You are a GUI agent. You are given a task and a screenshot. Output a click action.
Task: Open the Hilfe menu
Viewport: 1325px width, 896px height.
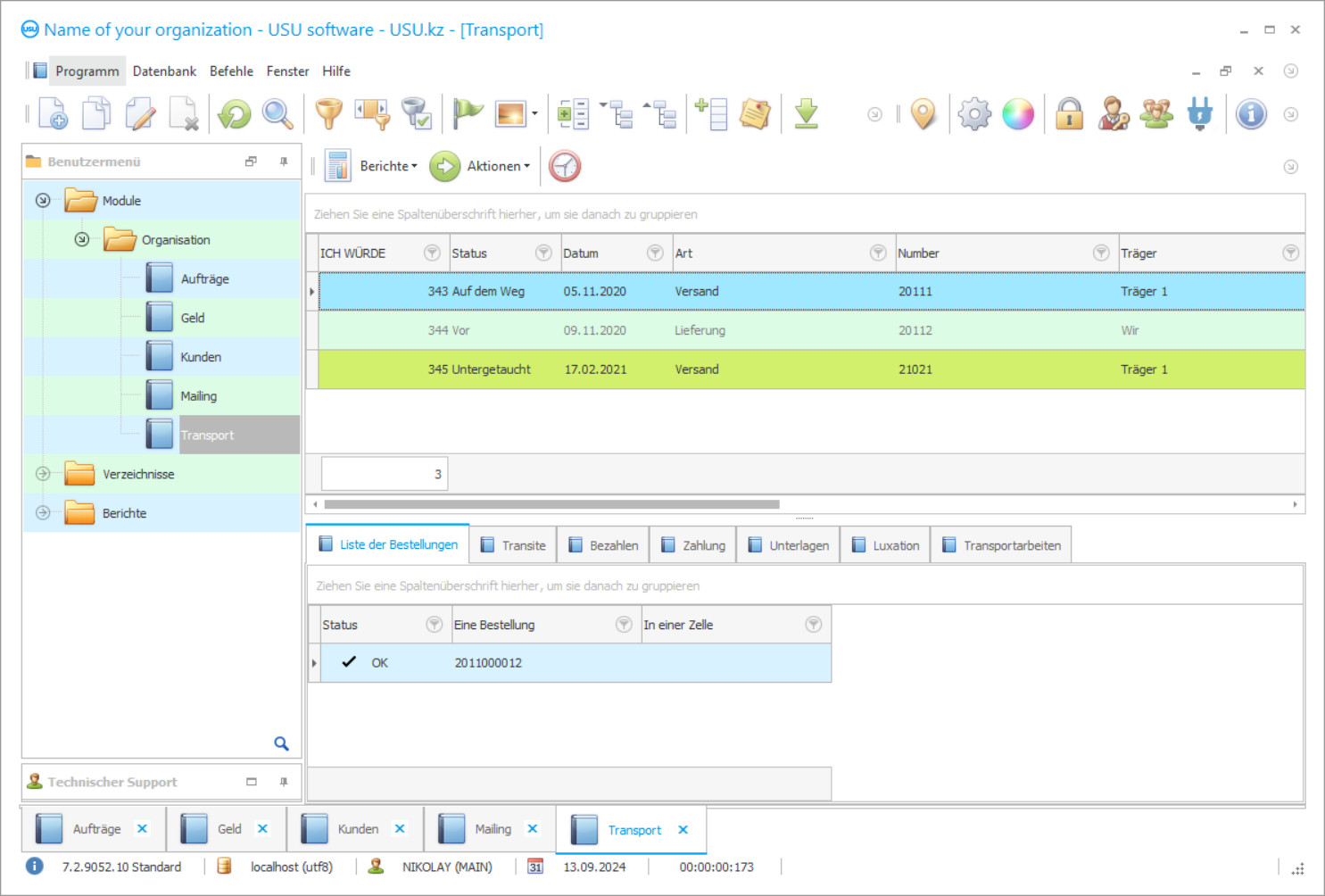(x=336, y=71)
